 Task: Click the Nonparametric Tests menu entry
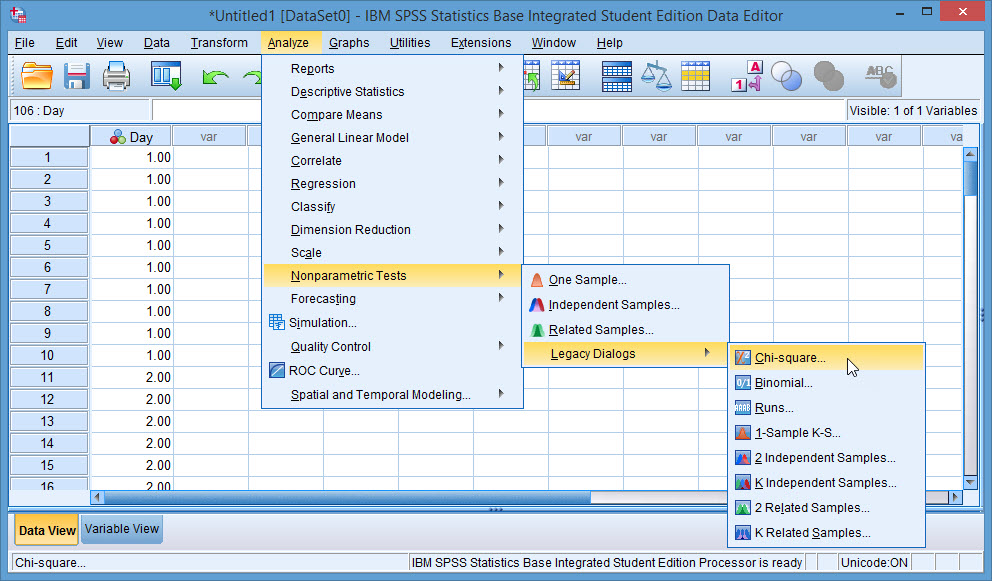(394, 275)
